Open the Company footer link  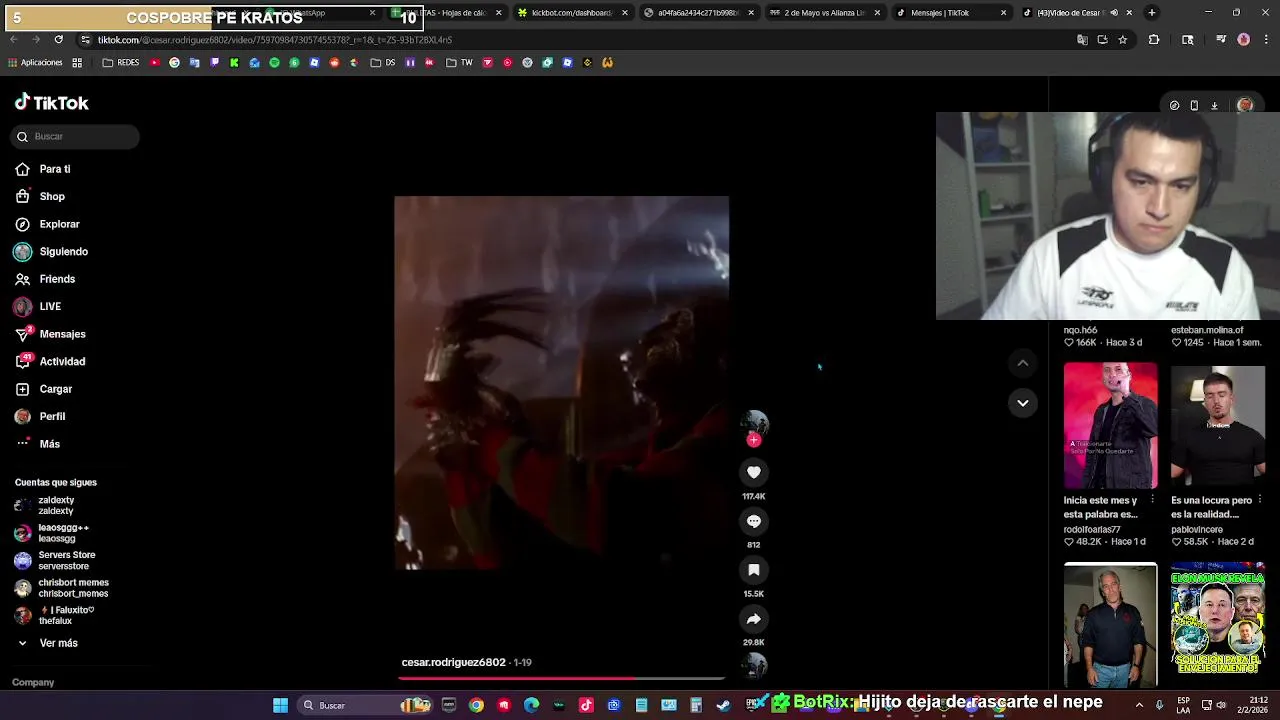click(33, 682)
